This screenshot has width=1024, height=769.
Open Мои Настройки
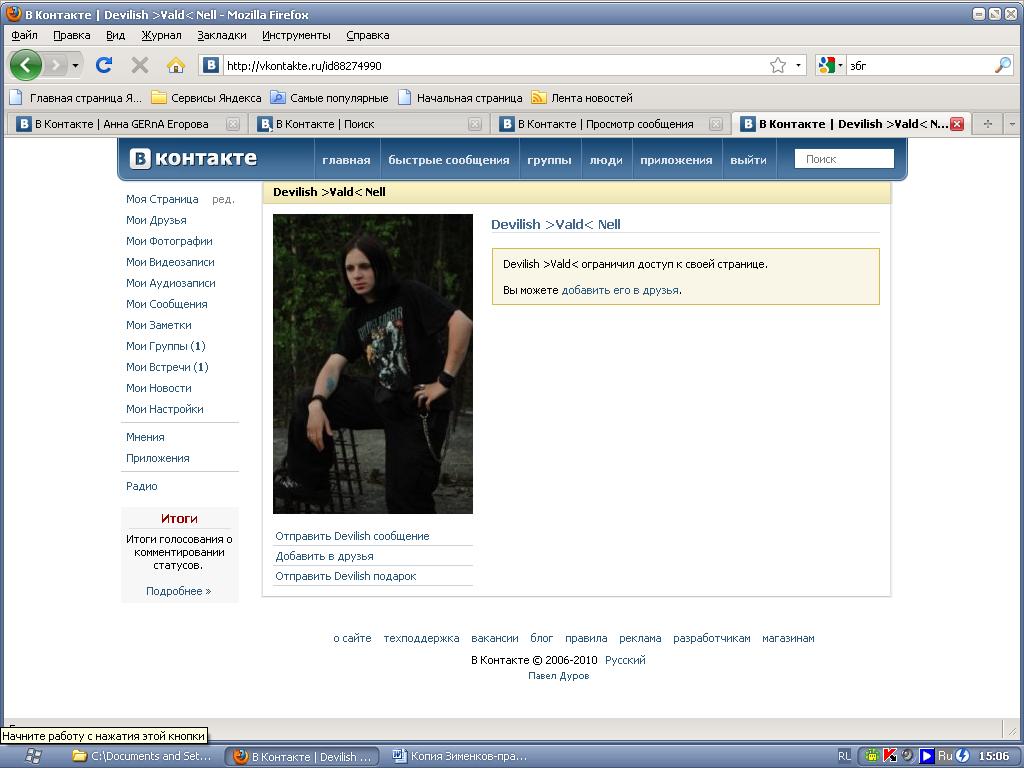[x=165, y=409]
